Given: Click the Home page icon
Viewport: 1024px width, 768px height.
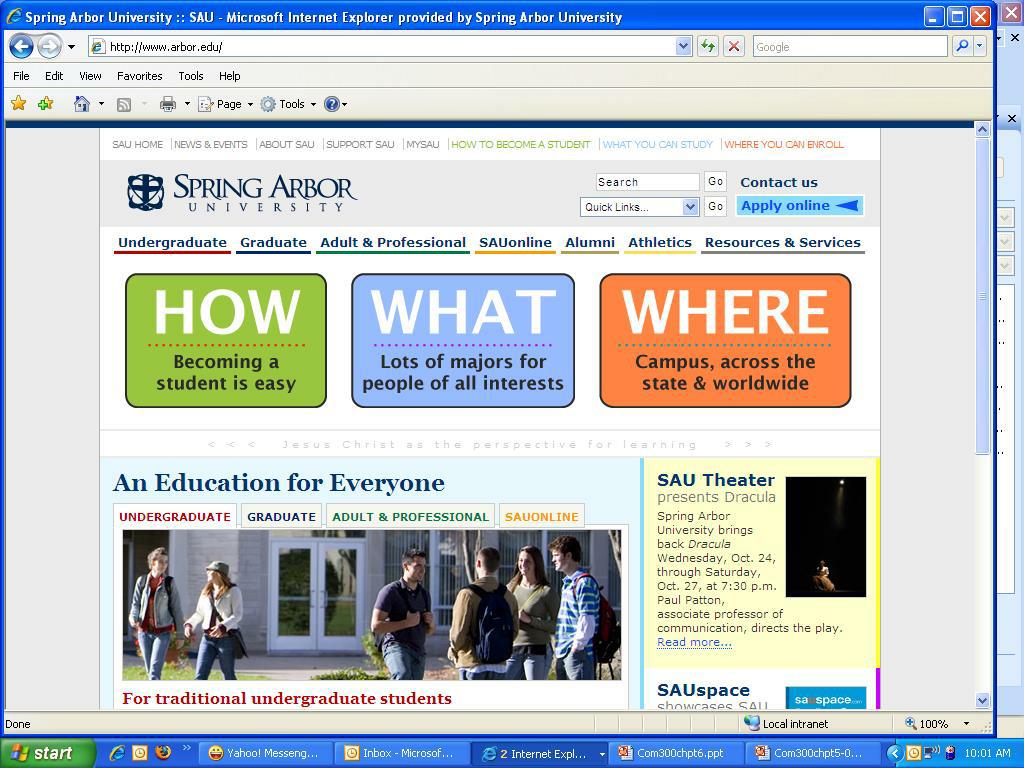Looking at the screenshot, I should point(82,104).
